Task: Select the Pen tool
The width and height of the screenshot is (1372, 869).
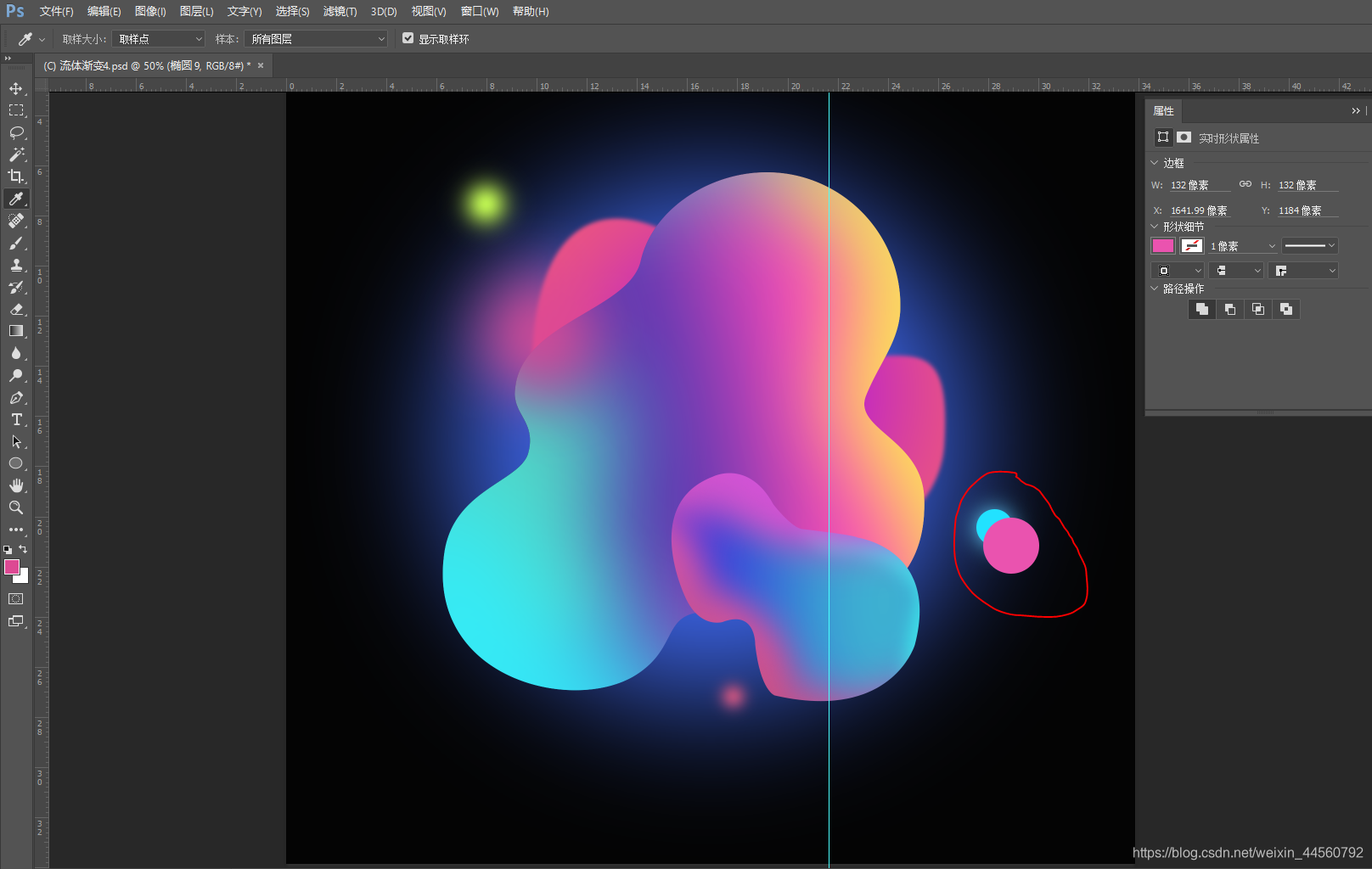Action: (x=16, y=397)
